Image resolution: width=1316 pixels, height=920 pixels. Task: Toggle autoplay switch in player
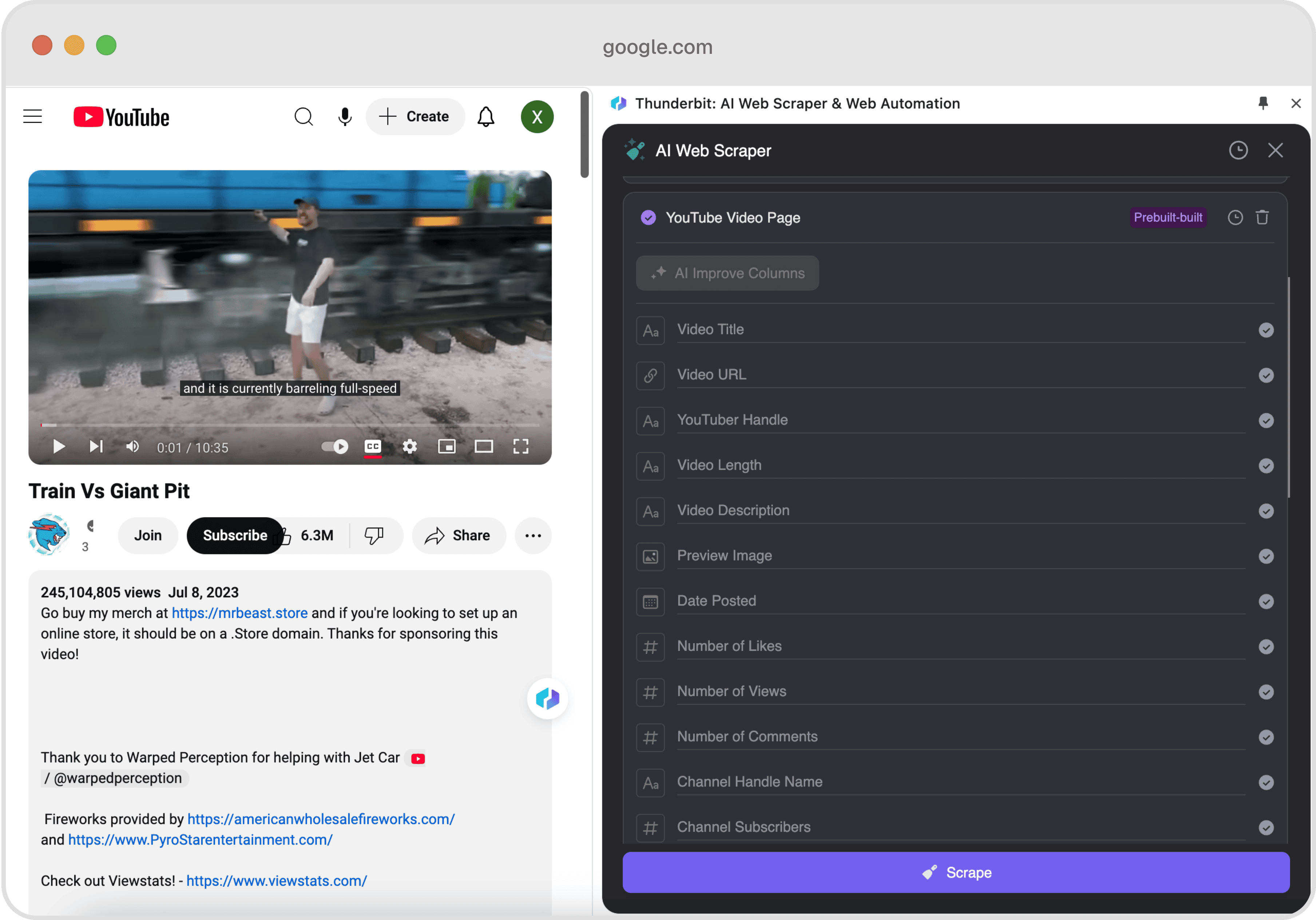[335, 447]
